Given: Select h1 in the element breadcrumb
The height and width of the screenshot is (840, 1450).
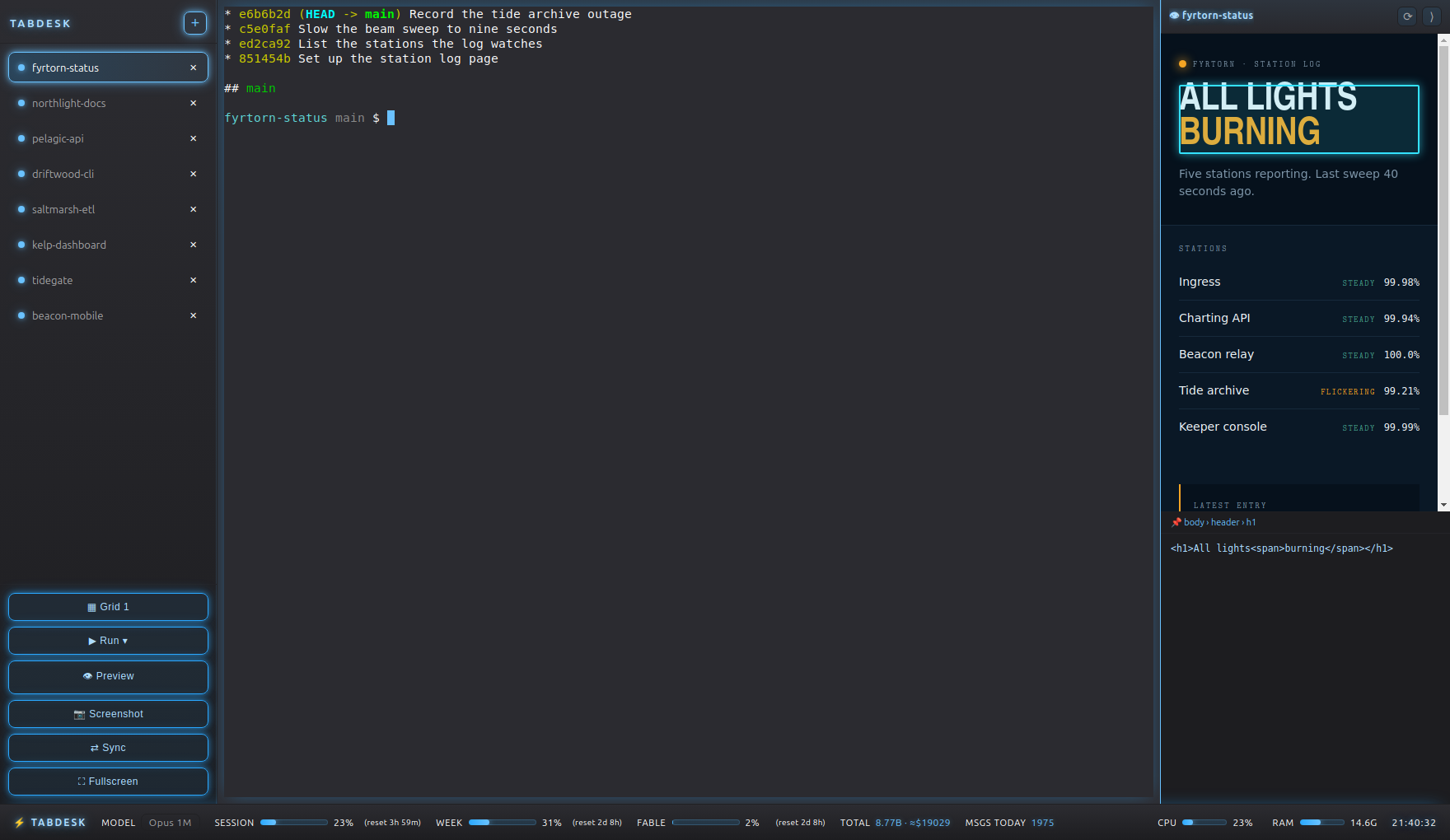Looking at the screenshot, I should (x=1251, y=522).
